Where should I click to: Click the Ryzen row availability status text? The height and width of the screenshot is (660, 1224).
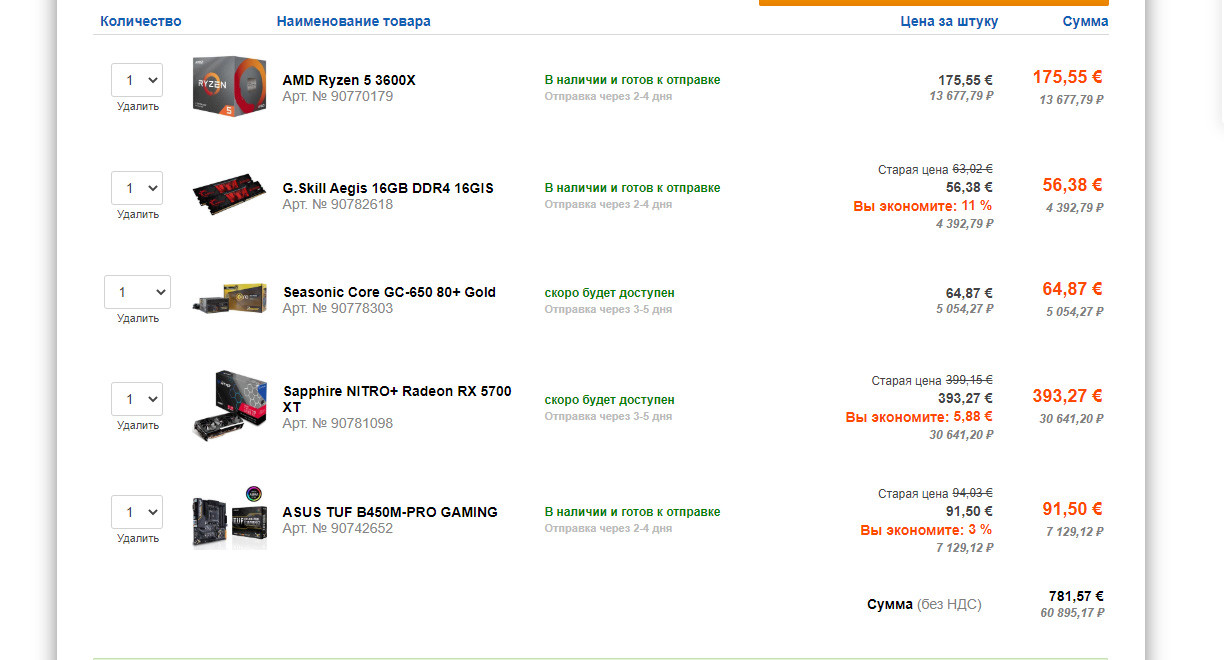[632, 80]
